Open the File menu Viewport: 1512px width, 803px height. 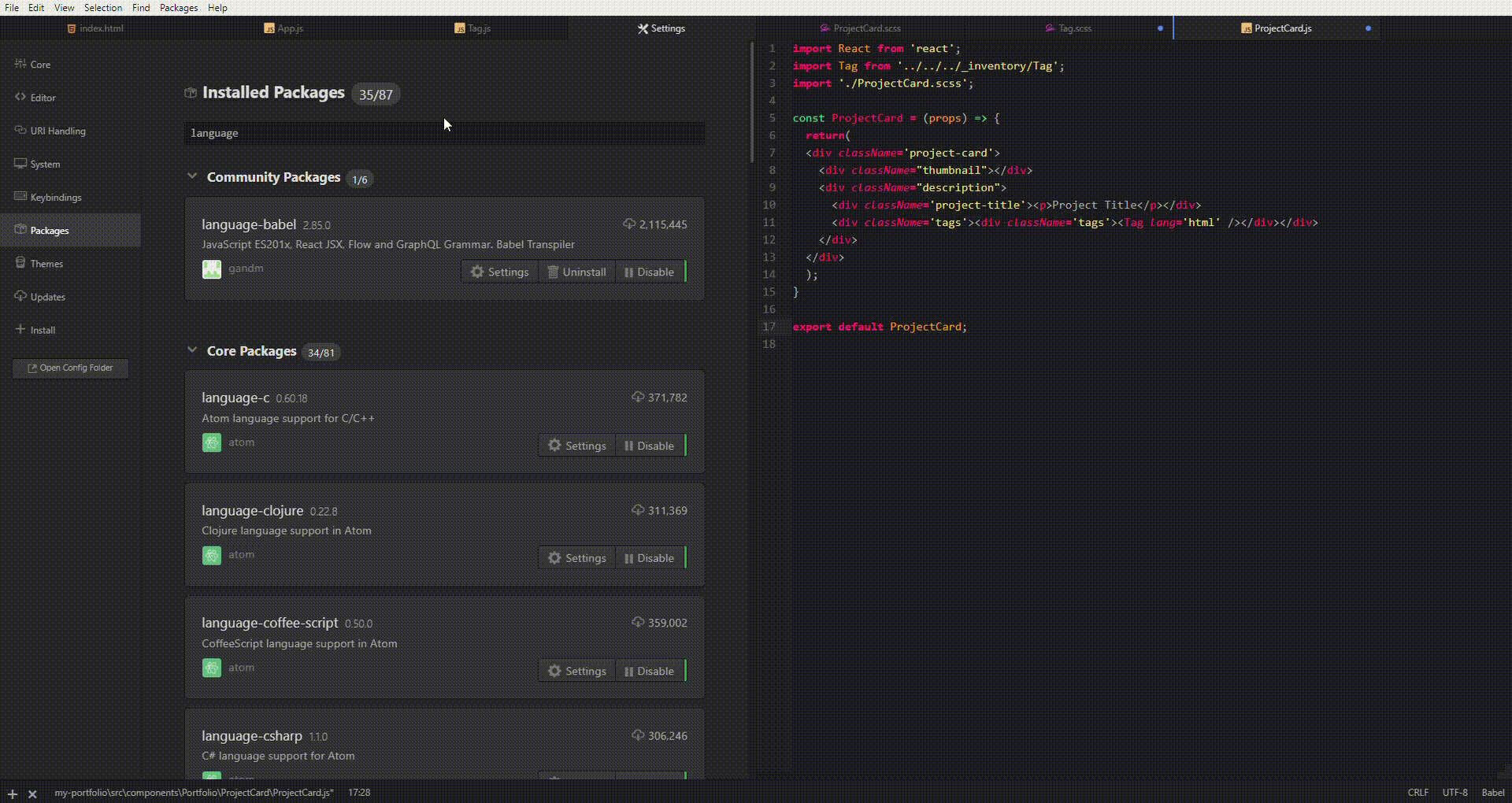pyautogui.click(x=12, y=8)
